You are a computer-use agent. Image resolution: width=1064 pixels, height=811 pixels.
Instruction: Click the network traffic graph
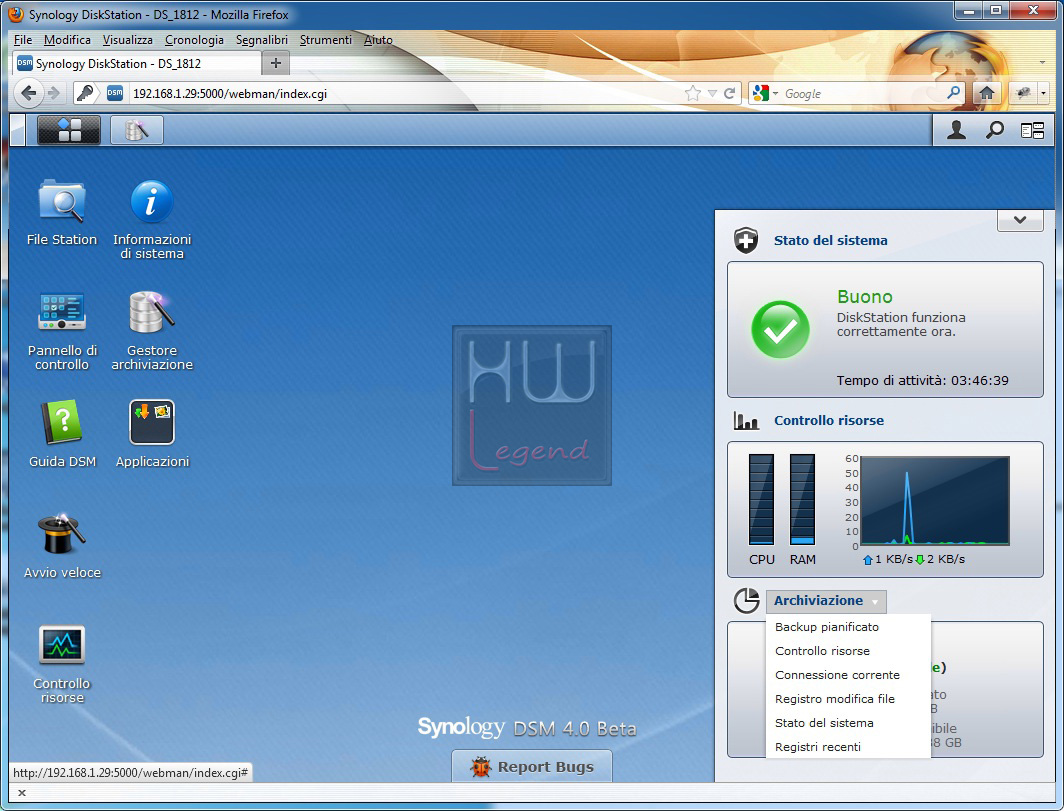tap(934, 501)
